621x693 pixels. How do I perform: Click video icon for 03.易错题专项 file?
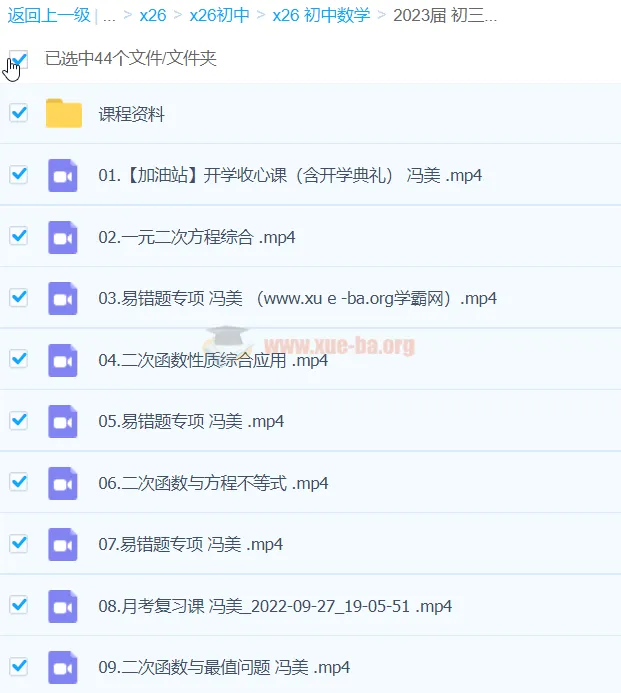(x=63, y=298)
